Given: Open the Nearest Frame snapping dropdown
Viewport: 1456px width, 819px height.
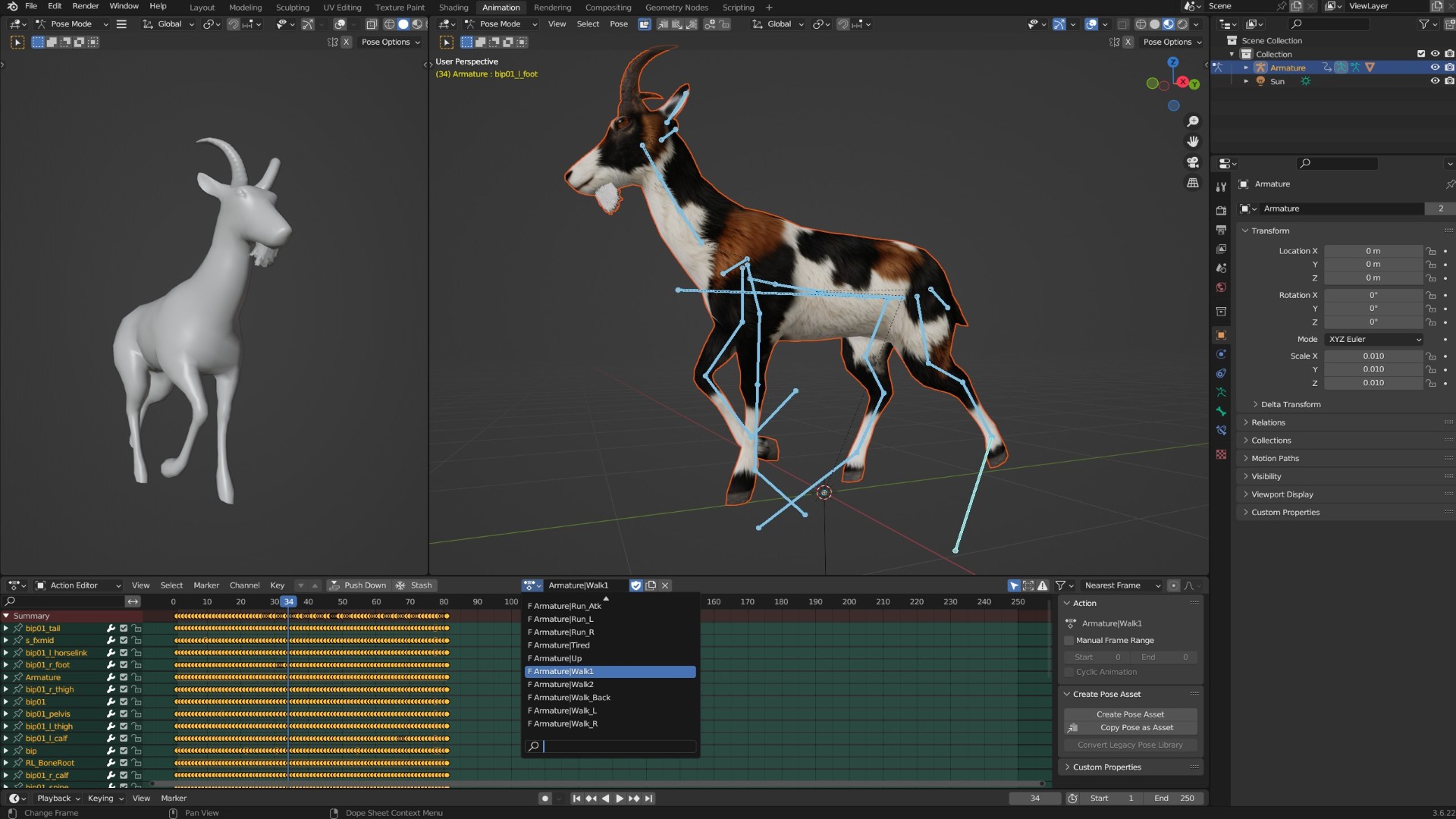Looking at the screenshot, I should click(1121, 585).
